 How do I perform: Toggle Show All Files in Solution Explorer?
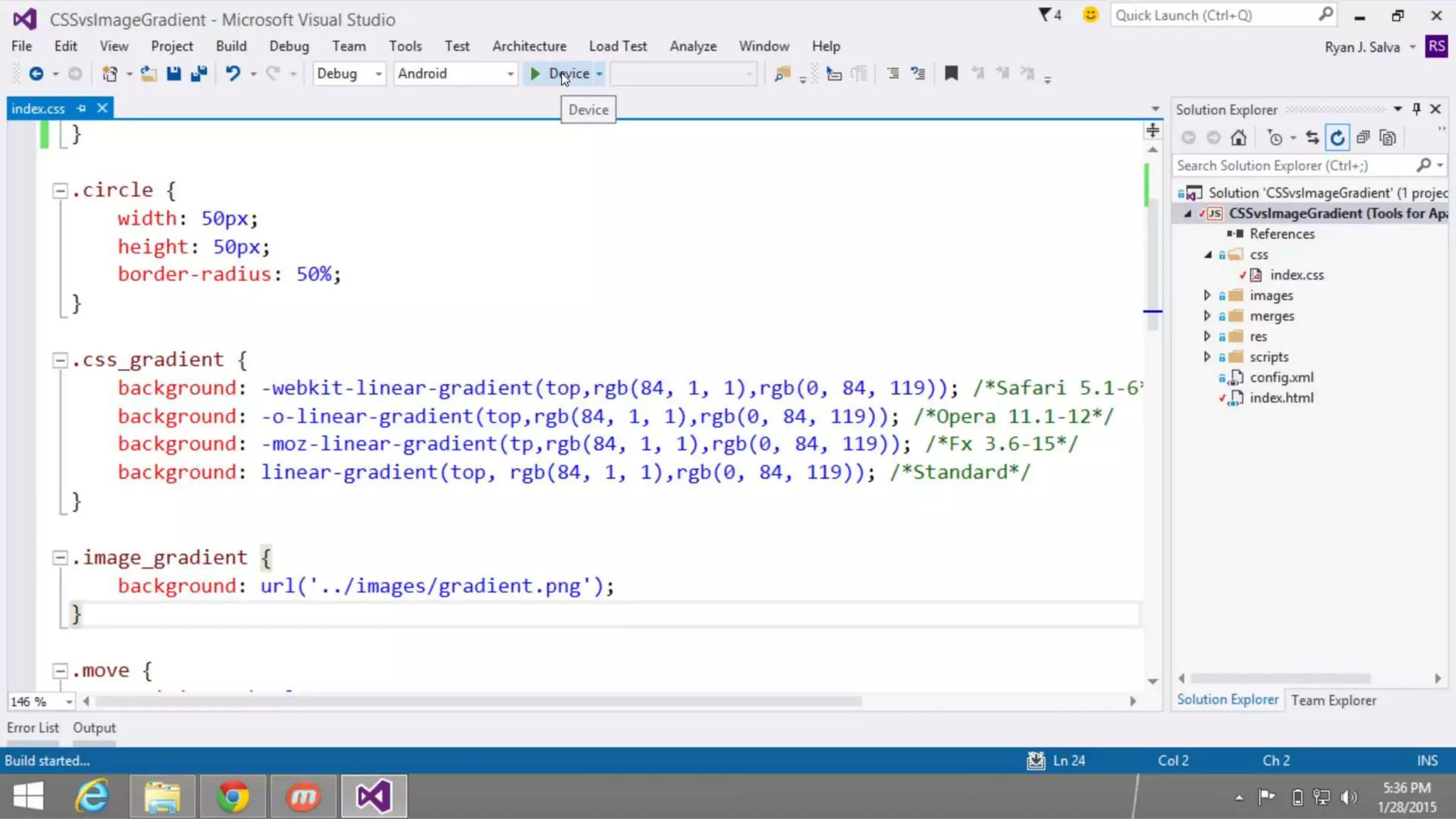(1387, 138)
